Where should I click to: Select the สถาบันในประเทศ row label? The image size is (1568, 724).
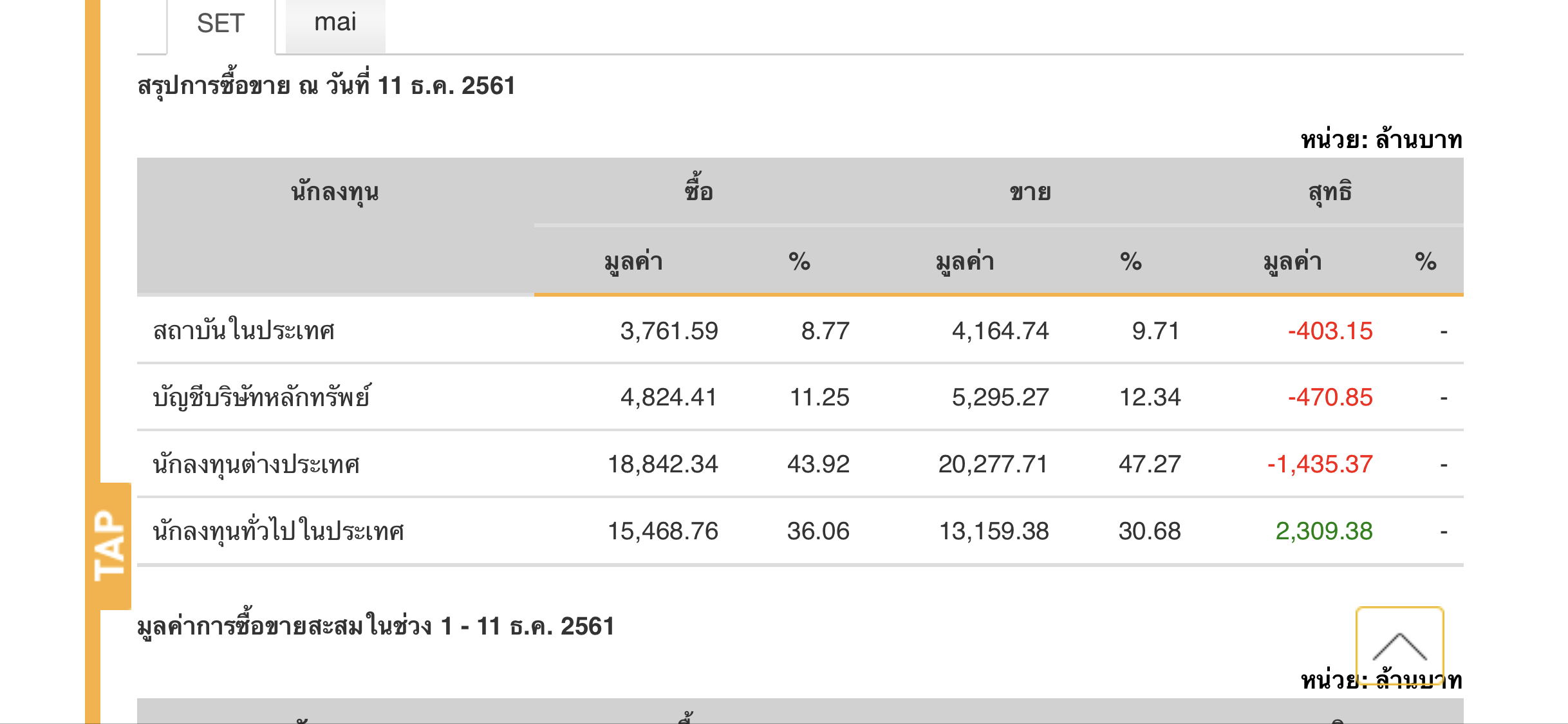tap(244, 331)
